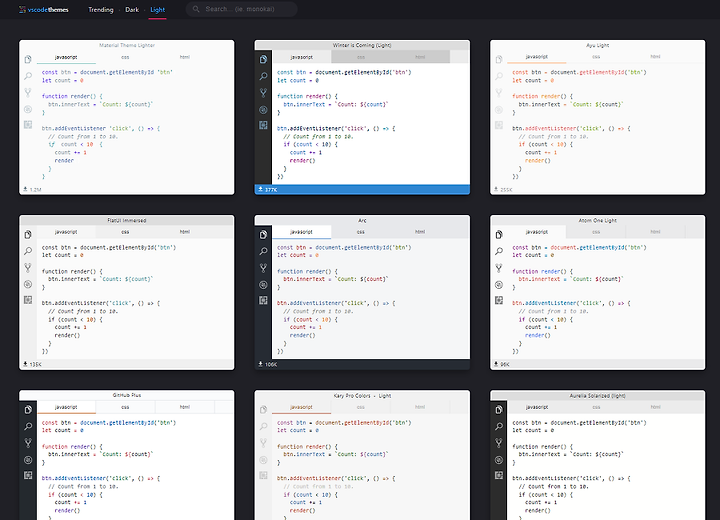Click the 96K download count
This screenshot has width=720, height=520.
tap(502, 364)
